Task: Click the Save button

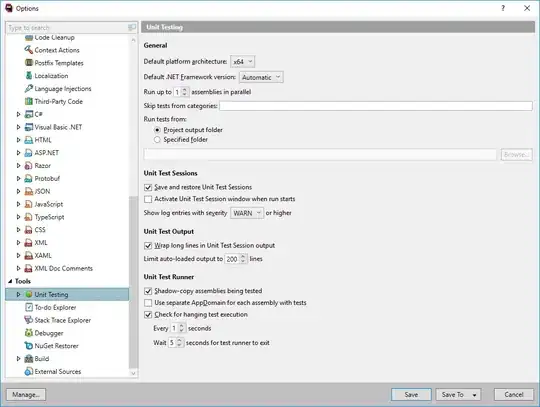Action: (411, 395)
